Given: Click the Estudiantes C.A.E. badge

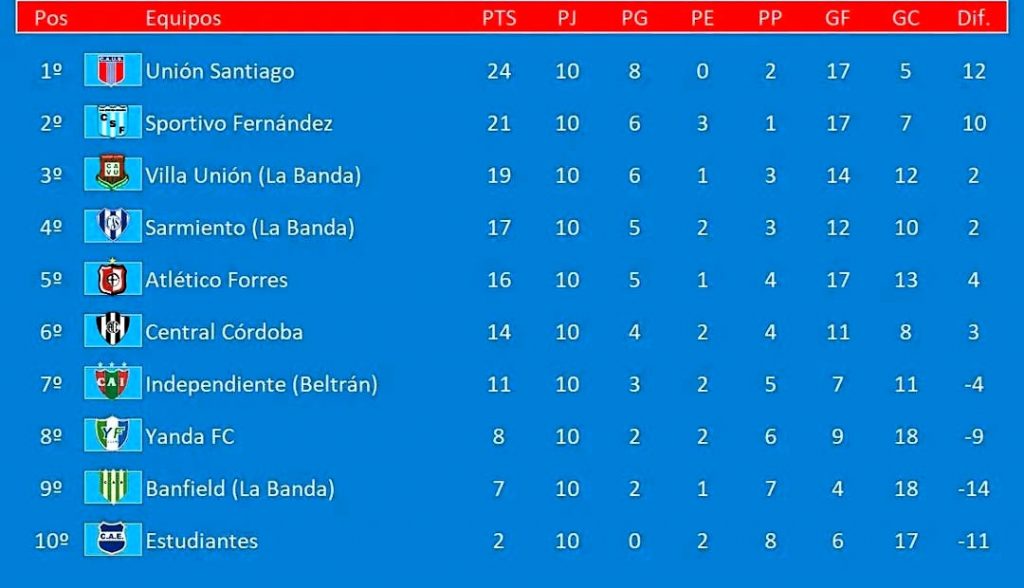Looking at the screenshot, I should pyautogui.click(x=112, y=538).
